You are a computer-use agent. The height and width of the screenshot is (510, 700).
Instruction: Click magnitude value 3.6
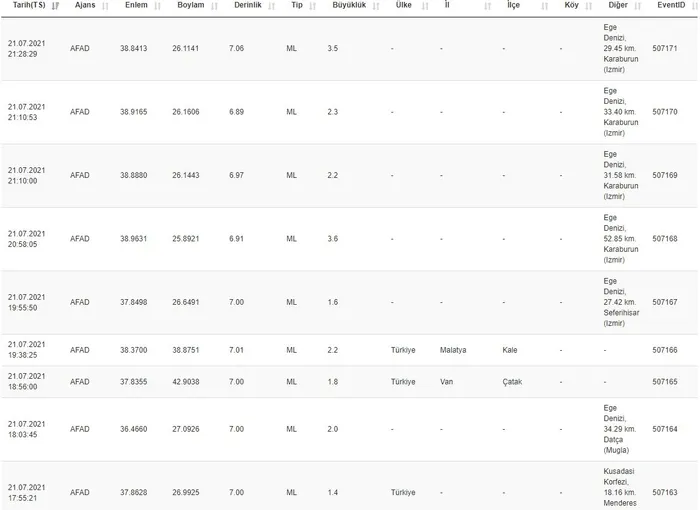(x=333, y=239)
